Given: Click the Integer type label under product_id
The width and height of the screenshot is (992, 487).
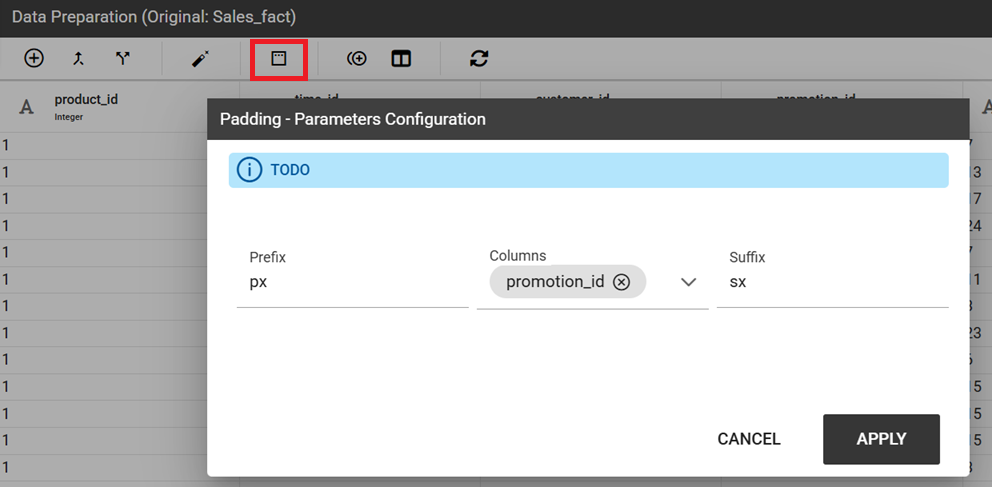Looking at the screenshot, I should pos(69,117).
